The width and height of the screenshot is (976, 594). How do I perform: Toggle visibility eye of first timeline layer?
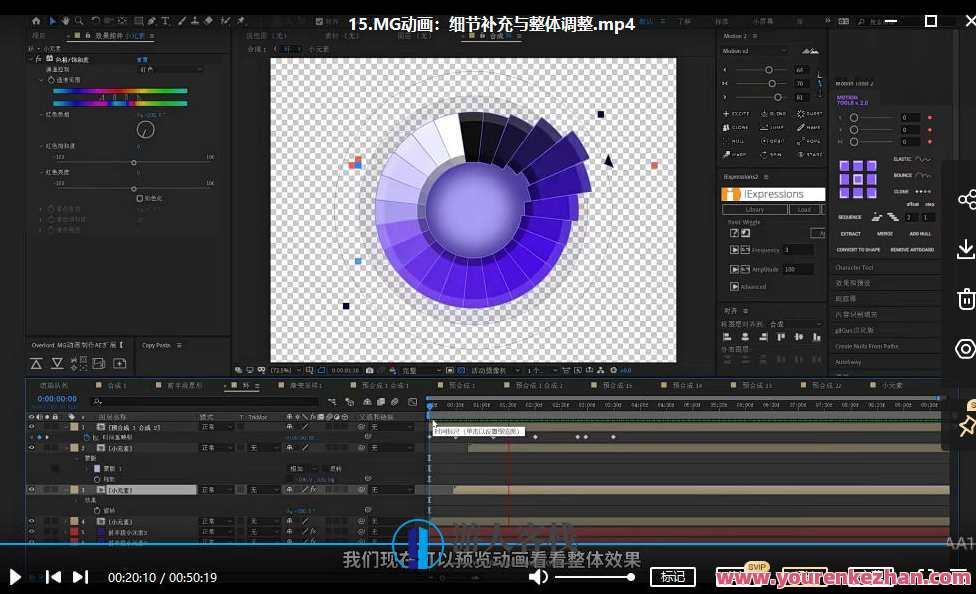pos(32,427)
